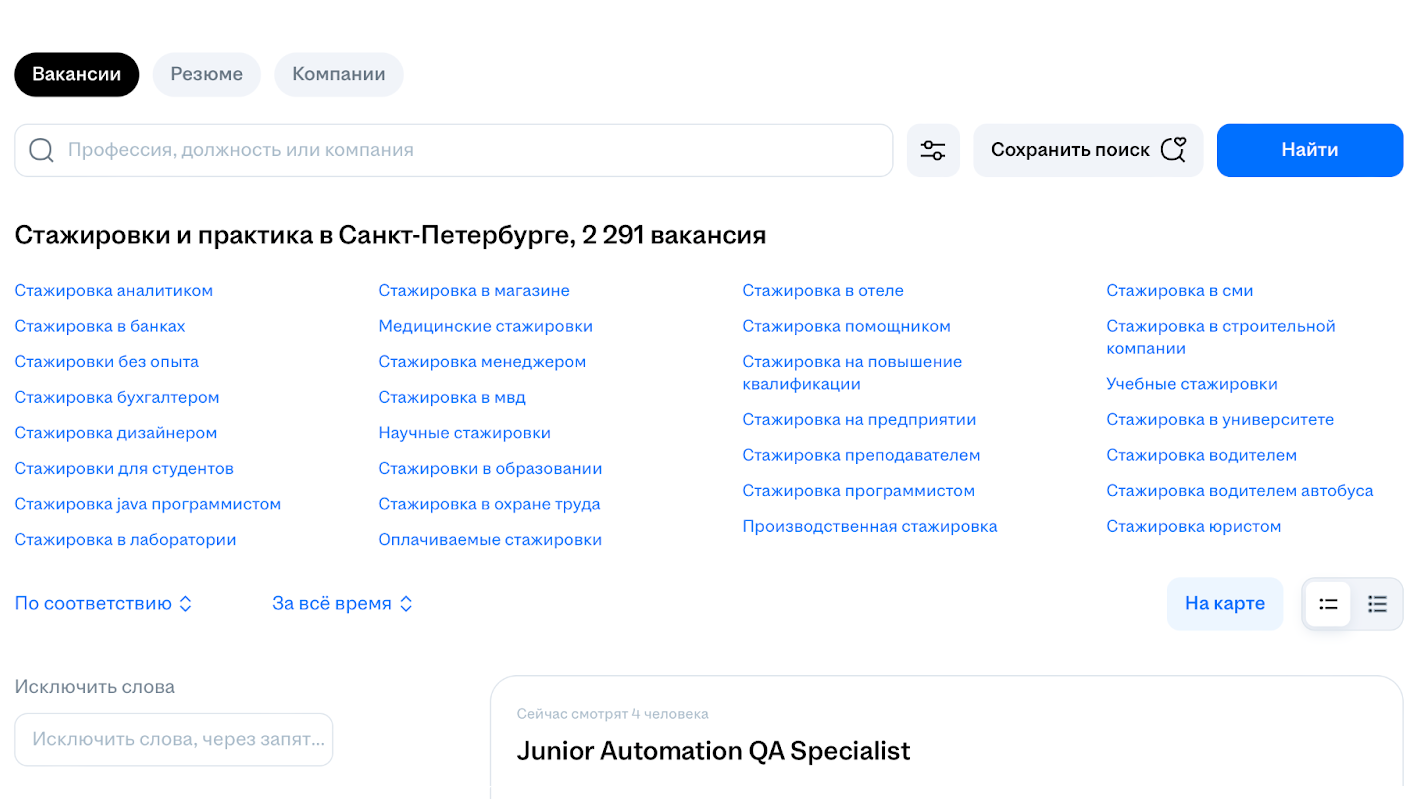Switch to the Резюме tab
The image size is (1422, 799).
206,74
